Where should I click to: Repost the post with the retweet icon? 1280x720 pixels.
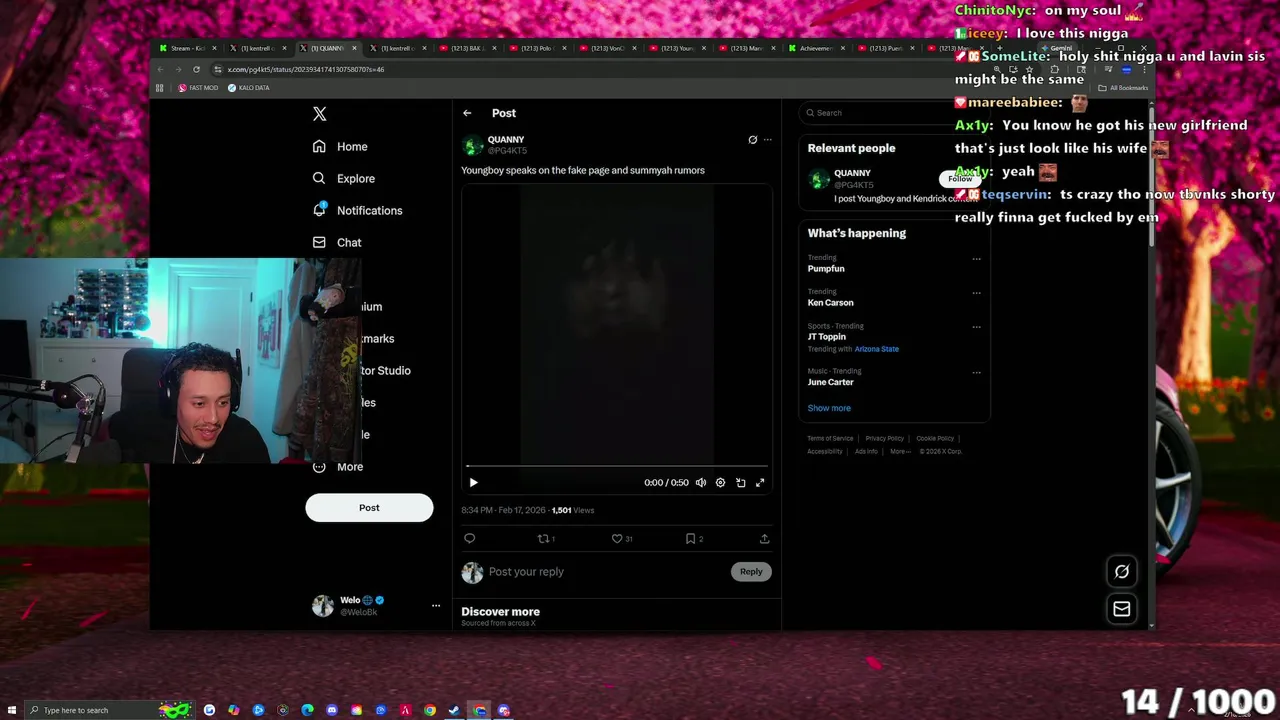tap(544, 539)
